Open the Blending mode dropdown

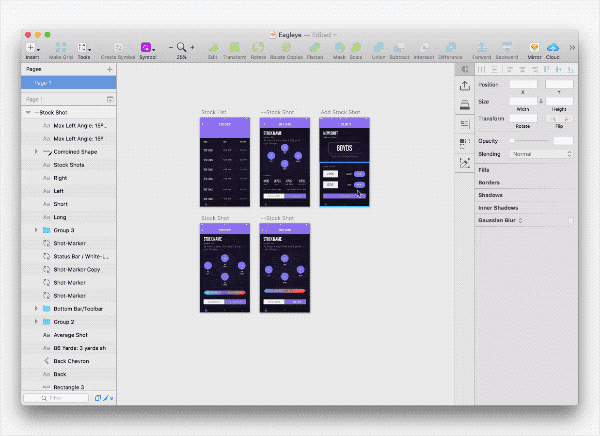(x=541, y=154)
